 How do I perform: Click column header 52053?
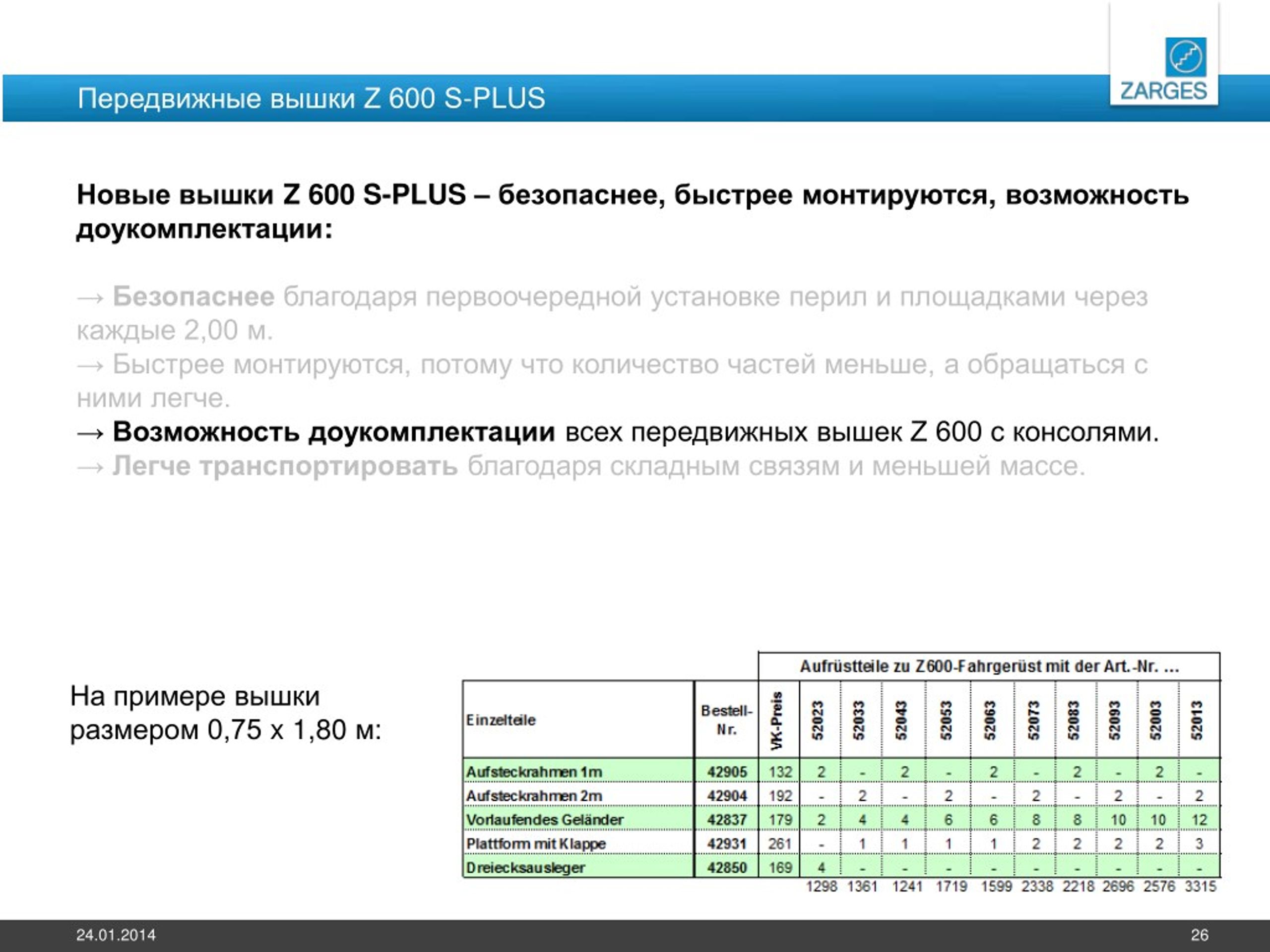(946, 720)
